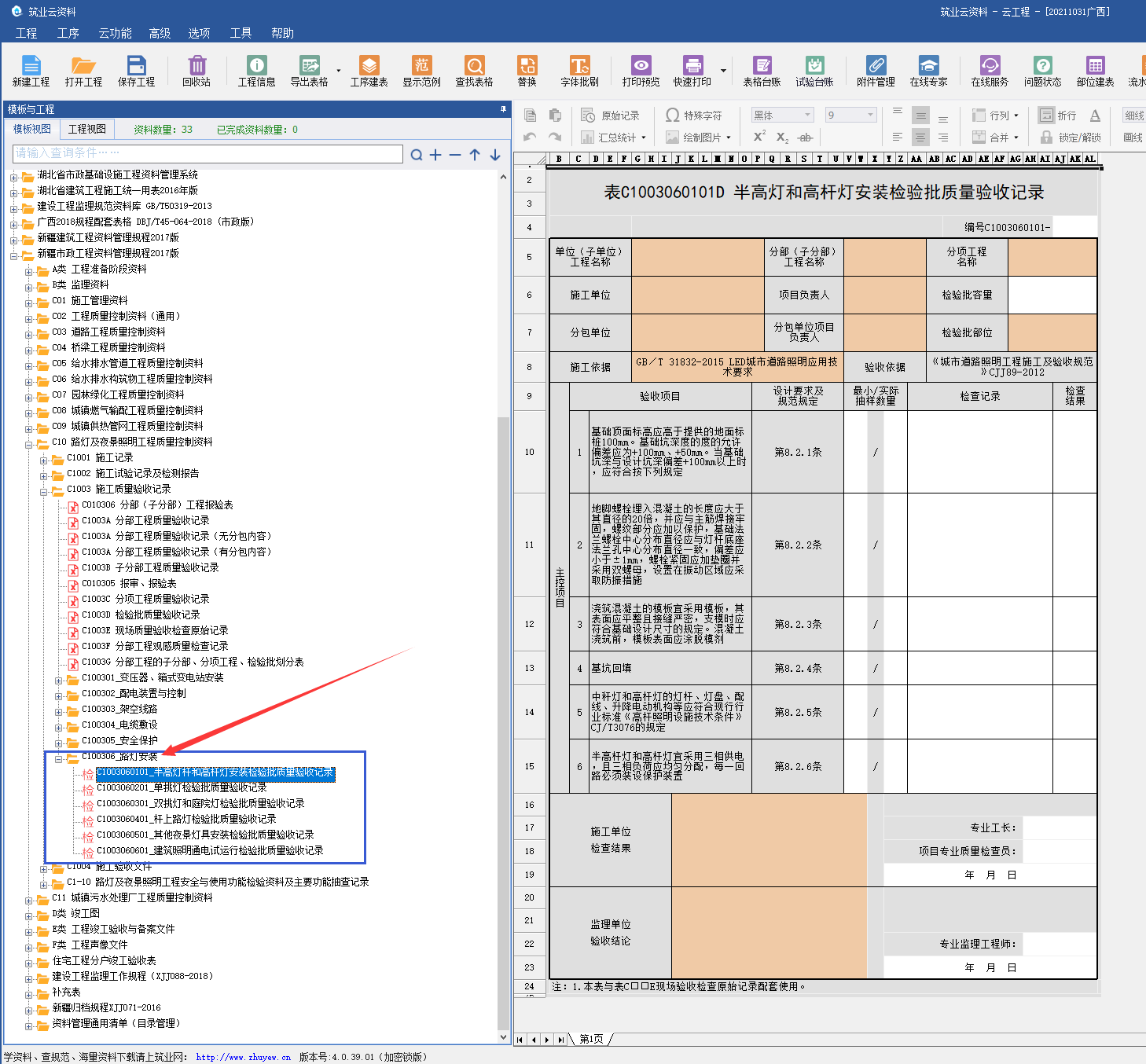1146x1064 pixels.
Task: Open http://www.zhuyew.cn link
Action: coord(244,1057)
